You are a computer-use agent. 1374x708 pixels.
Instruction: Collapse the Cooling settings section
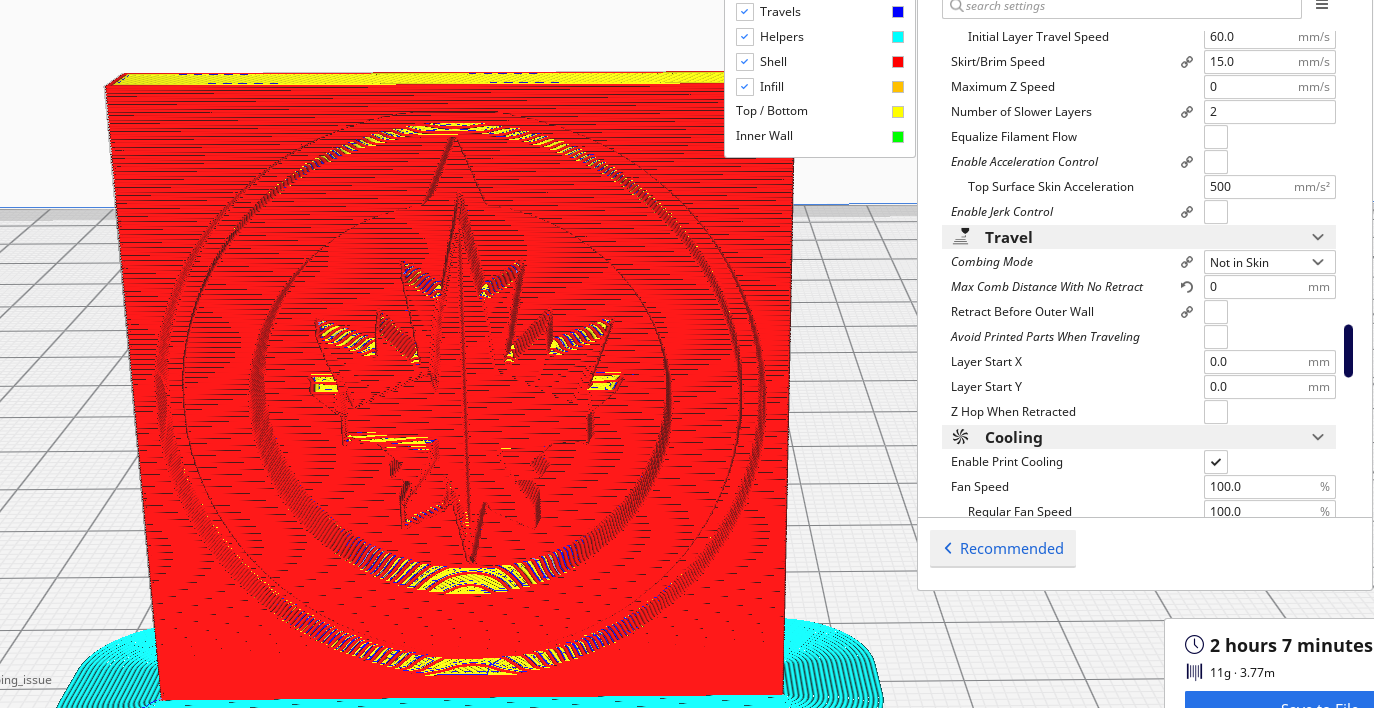click(1318, 437)
